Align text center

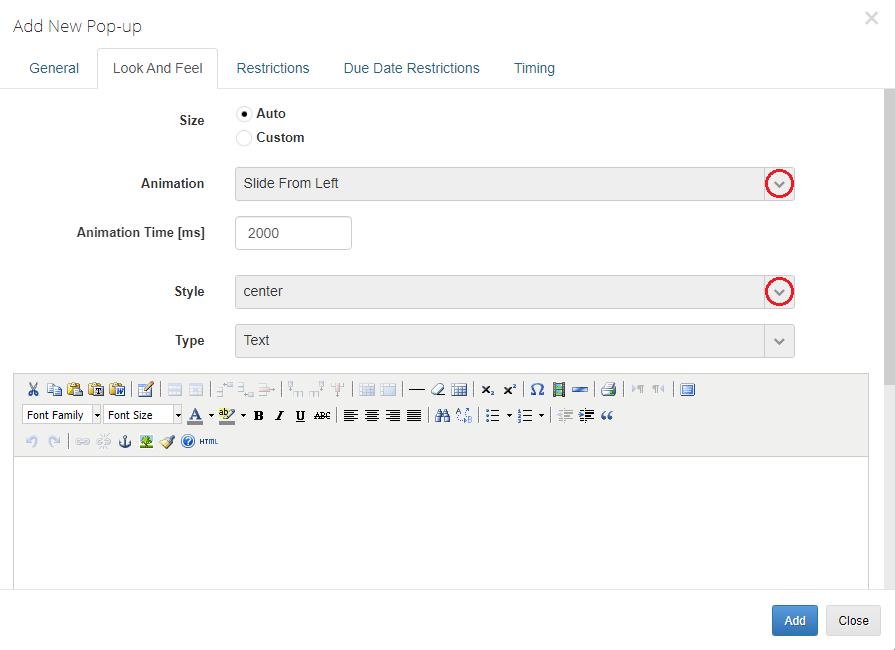[372, 415]
